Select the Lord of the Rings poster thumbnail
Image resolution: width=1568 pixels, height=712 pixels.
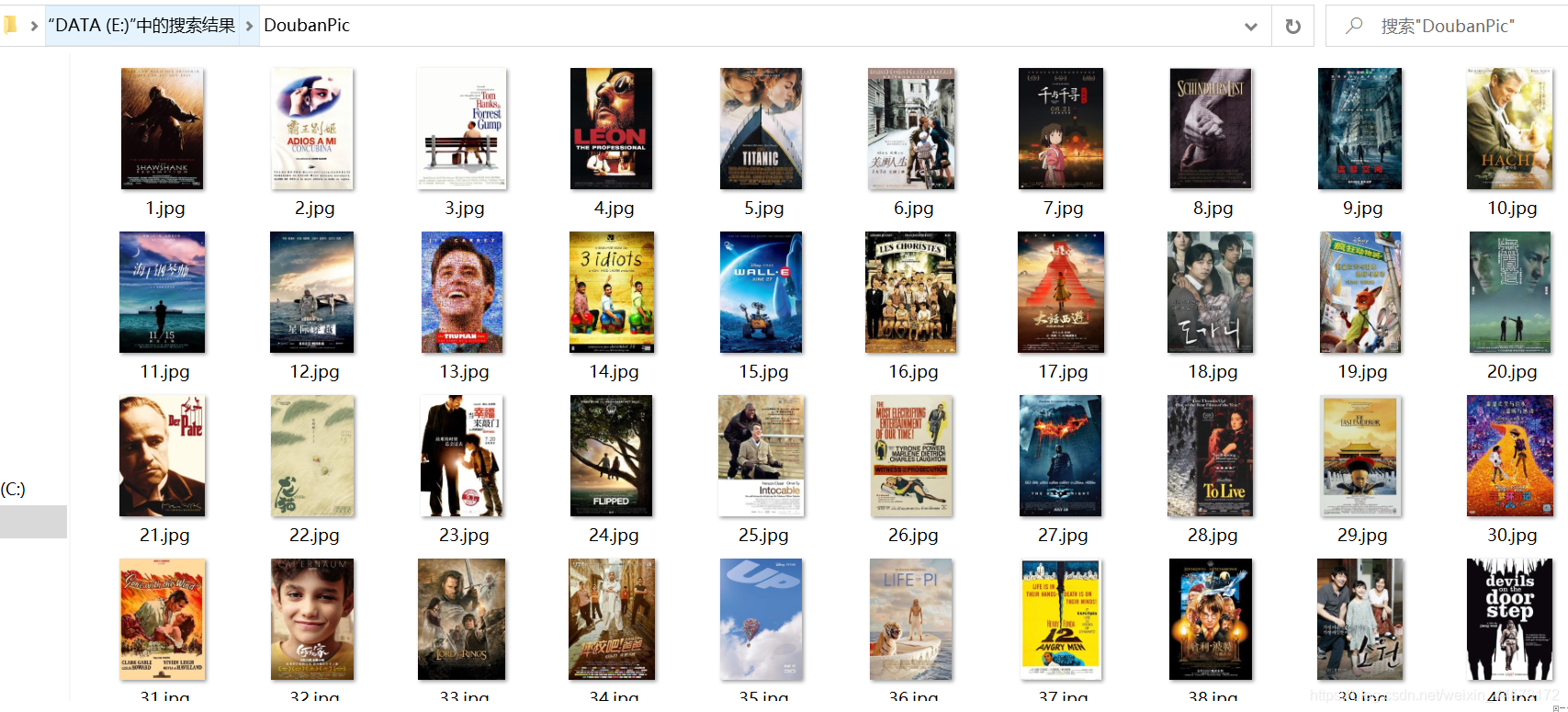[461, 619]
